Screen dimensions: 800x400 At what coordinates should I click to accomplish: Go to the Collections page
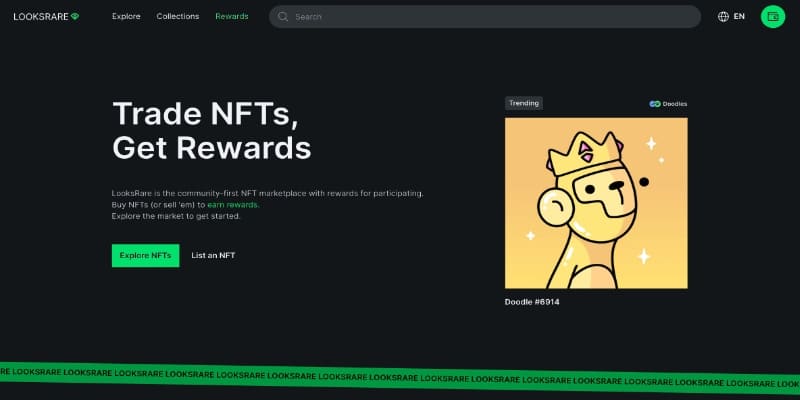click(178, 16)
